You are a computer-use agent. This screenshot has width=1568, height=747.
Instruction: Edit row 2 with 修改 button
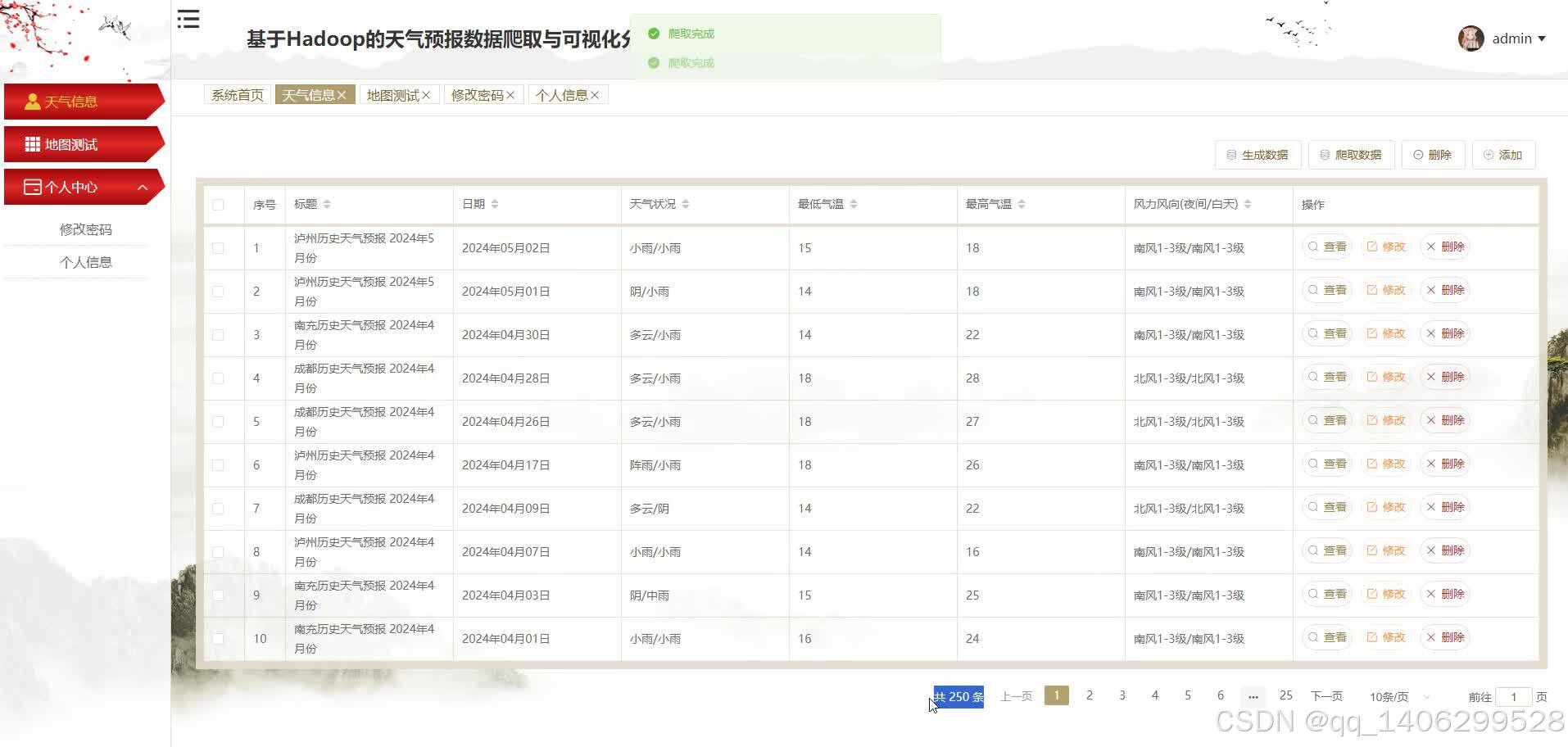coord(1386,290)
